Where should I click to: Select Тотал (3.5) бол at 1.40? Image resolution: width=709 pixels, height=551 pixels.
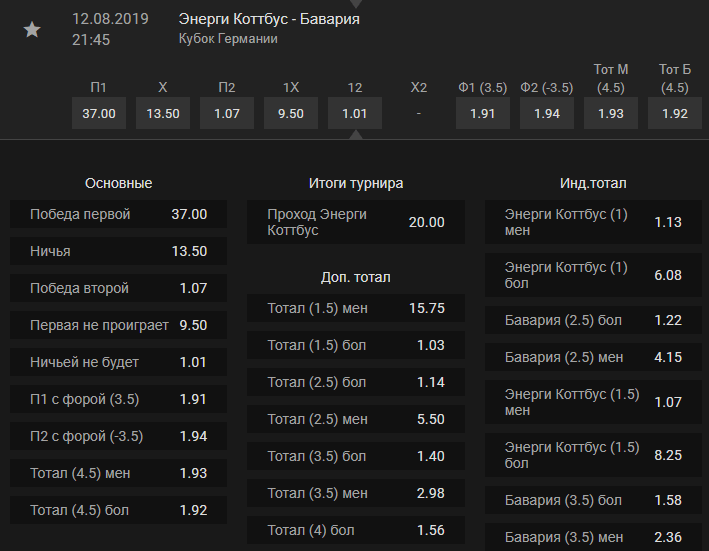(356, 457)
